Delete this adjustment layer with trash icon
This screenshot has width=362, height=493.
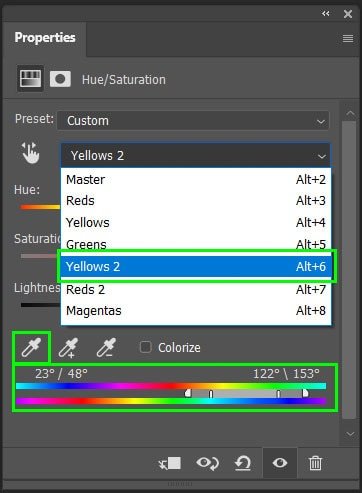(x=315, y=463)
